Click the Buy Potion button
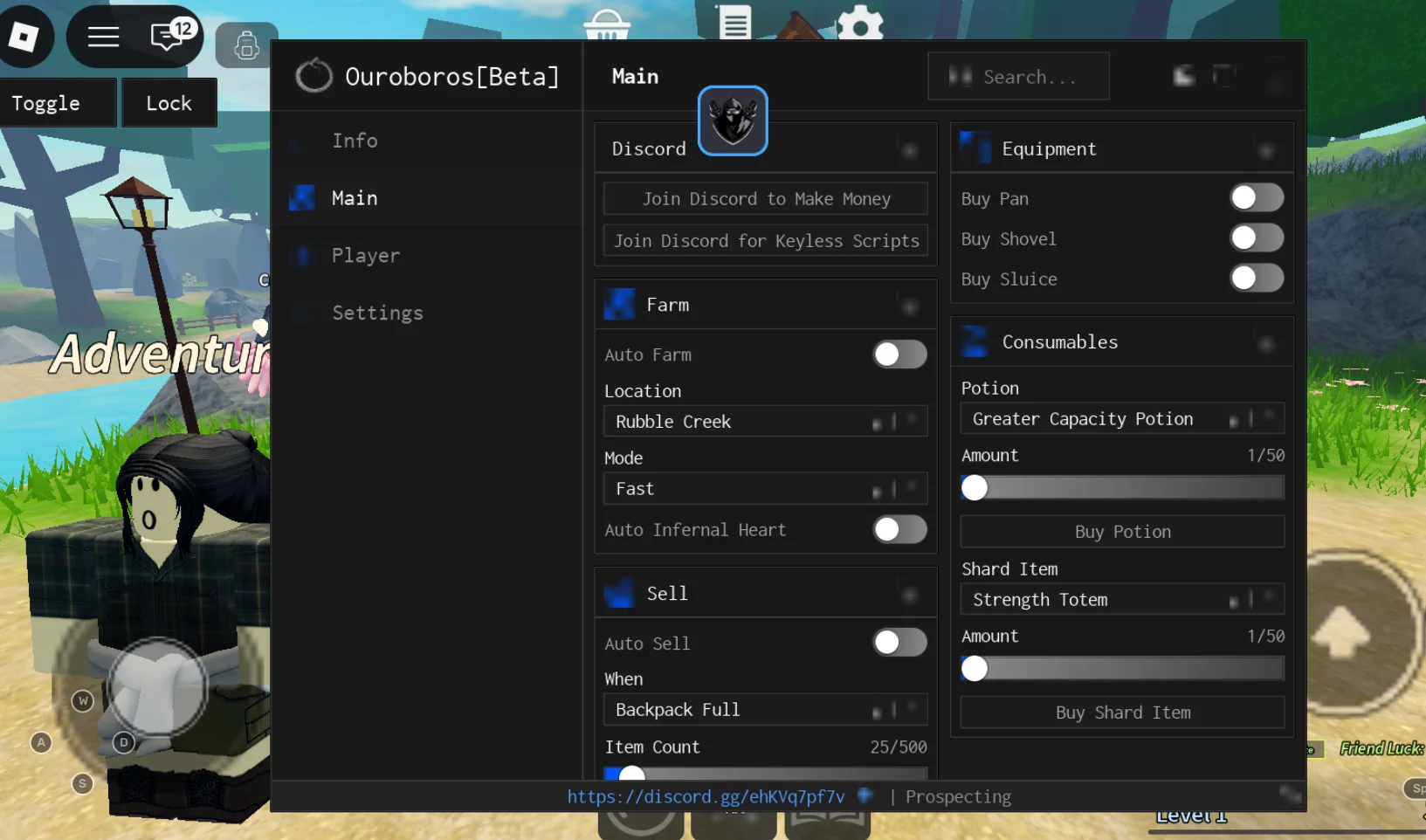The image size is (1426, 840). [x=1122, y=532]
